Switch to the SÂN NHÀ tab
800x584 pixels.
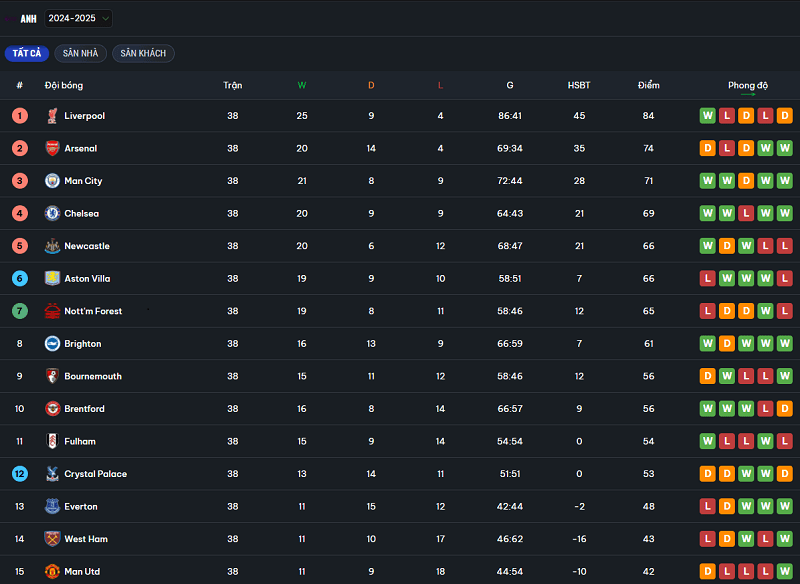[x=80, y=54]
